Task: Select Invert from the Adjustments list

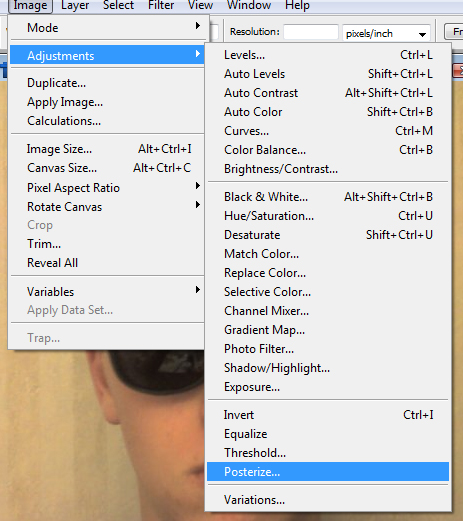Action: (x=328, y=415)
